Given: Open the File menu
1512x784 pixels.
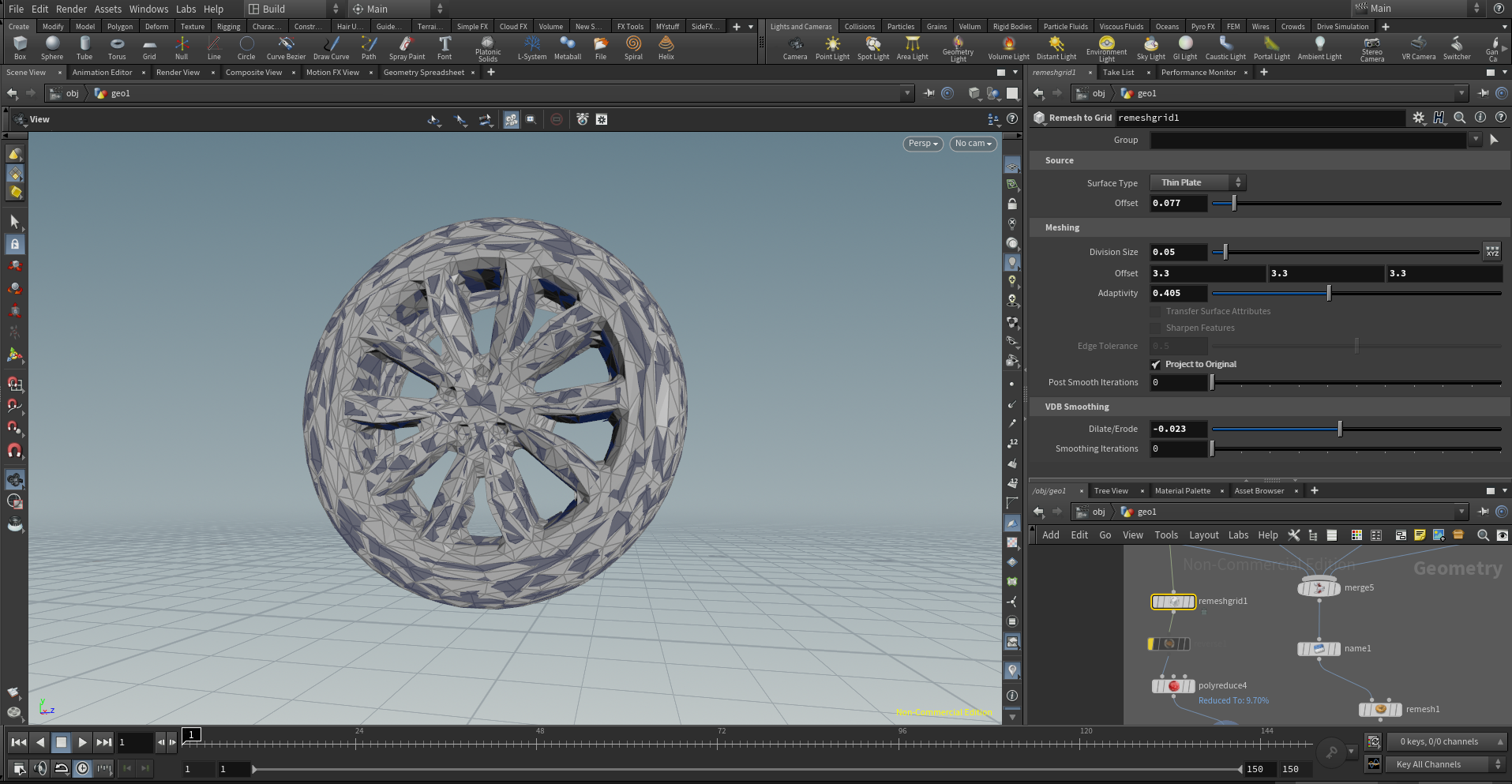Looking at the screenshot, I should (16, 9).
